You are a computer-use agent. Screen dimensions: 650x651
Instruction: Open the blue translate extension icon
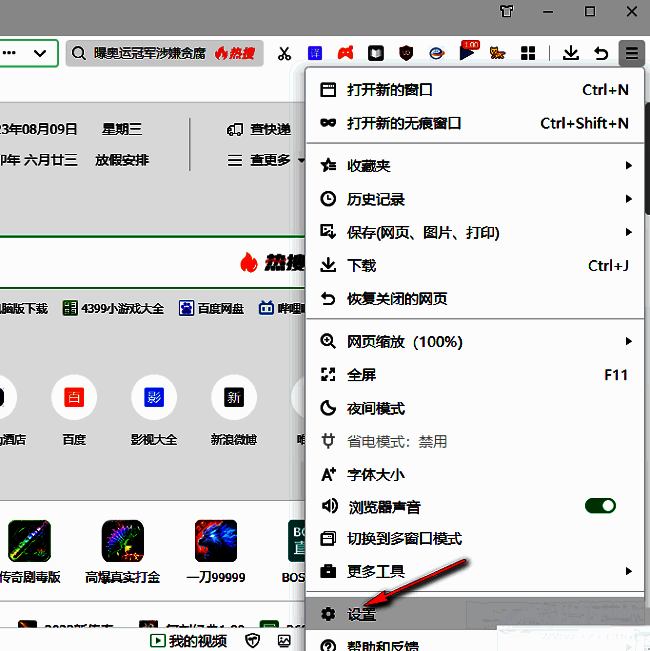pos(315,53)
